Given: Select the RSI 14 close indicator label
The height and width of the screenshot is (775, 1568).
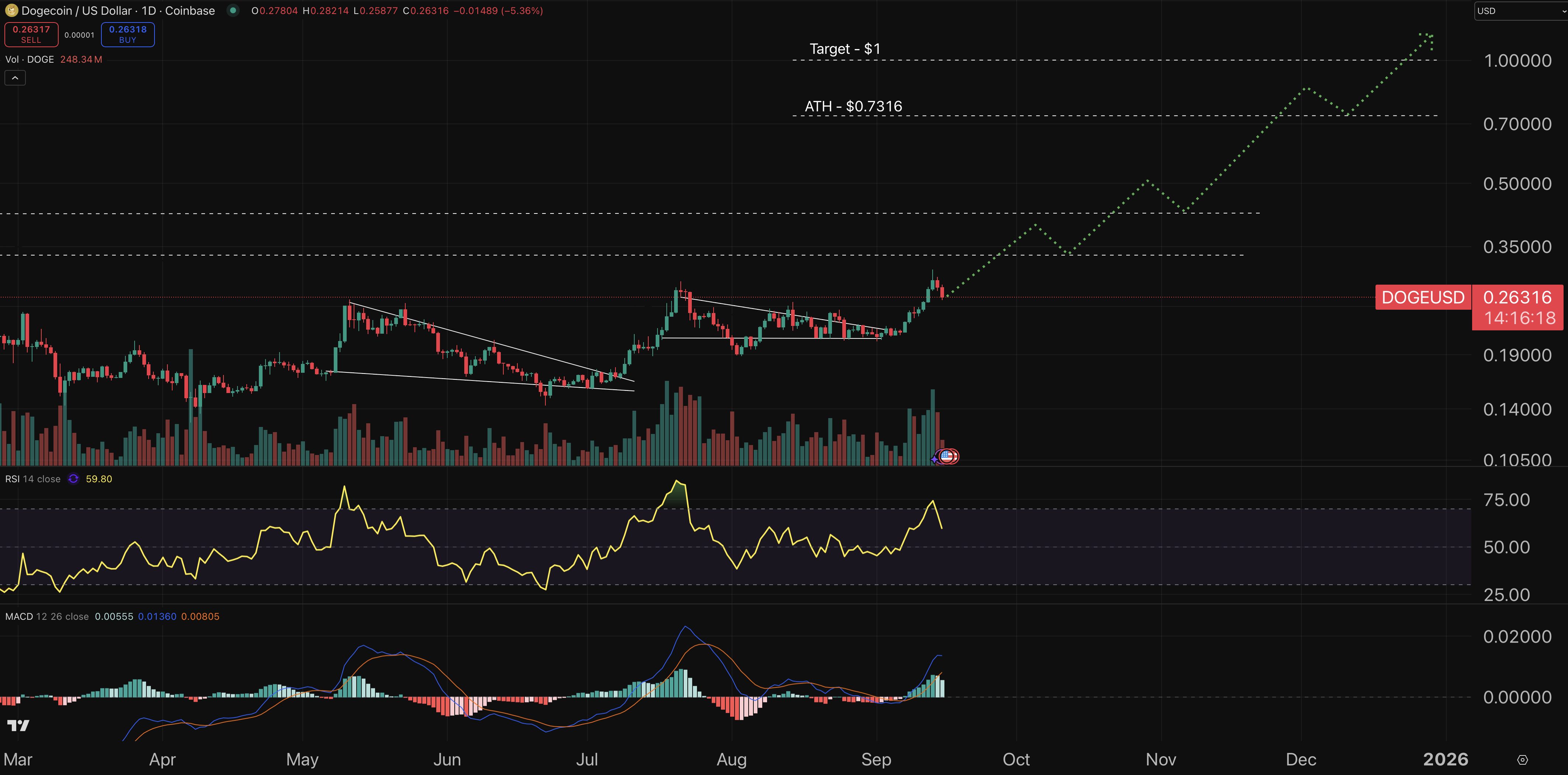Looking at the screenshot, I should (x=33, y=479).
